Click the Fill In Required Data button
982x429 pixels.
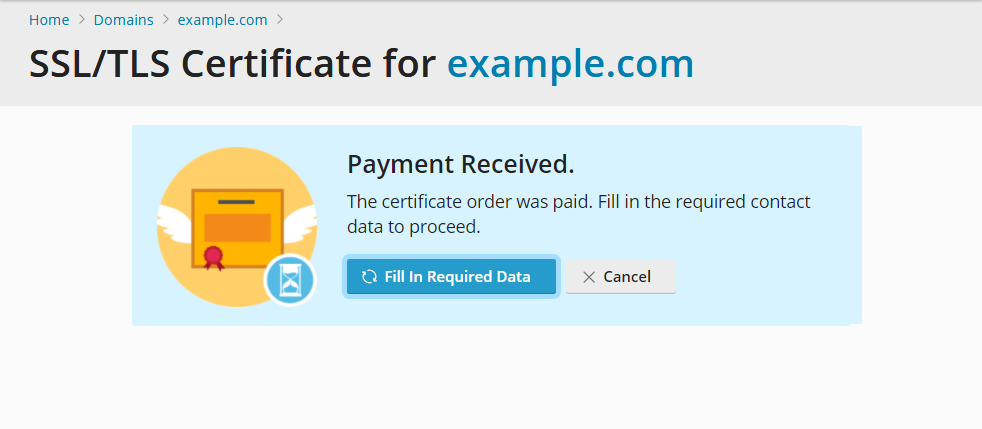coord(452,277)
